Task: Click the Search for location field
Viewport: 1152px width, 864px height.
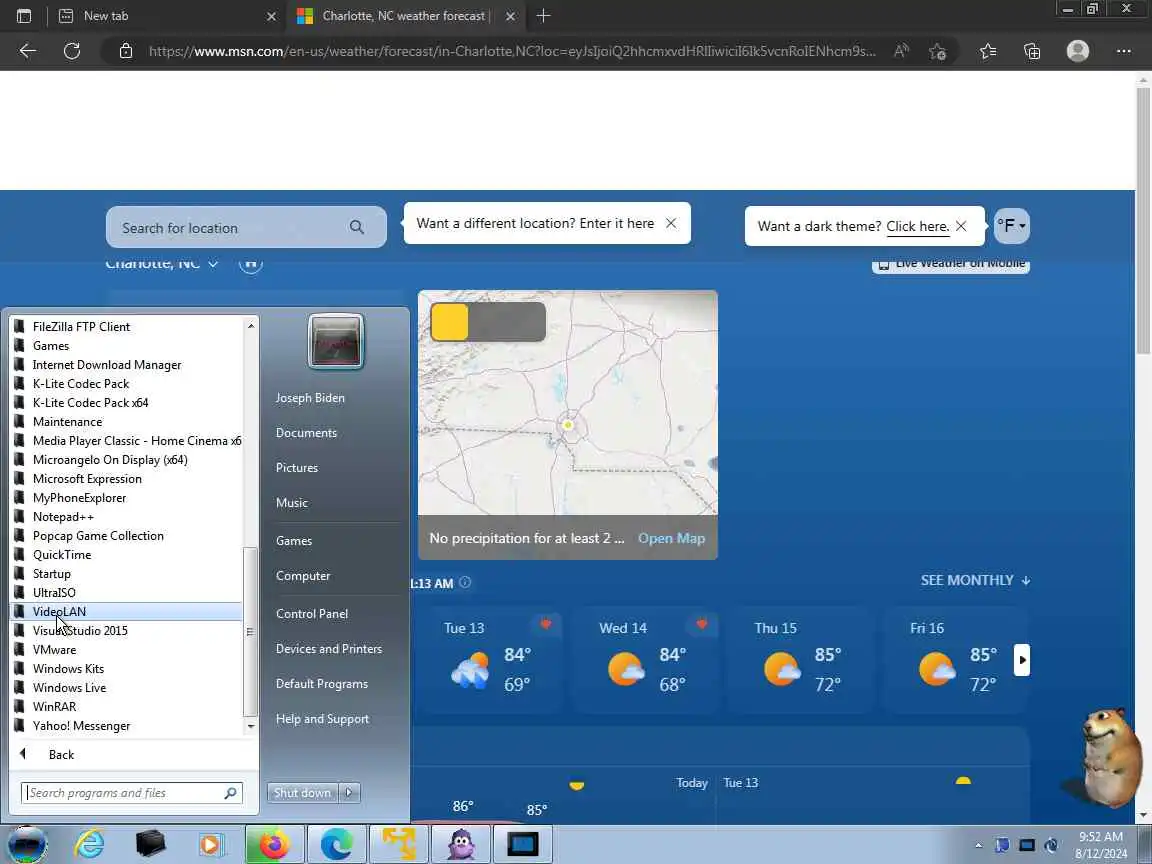Action: [246, 227]
